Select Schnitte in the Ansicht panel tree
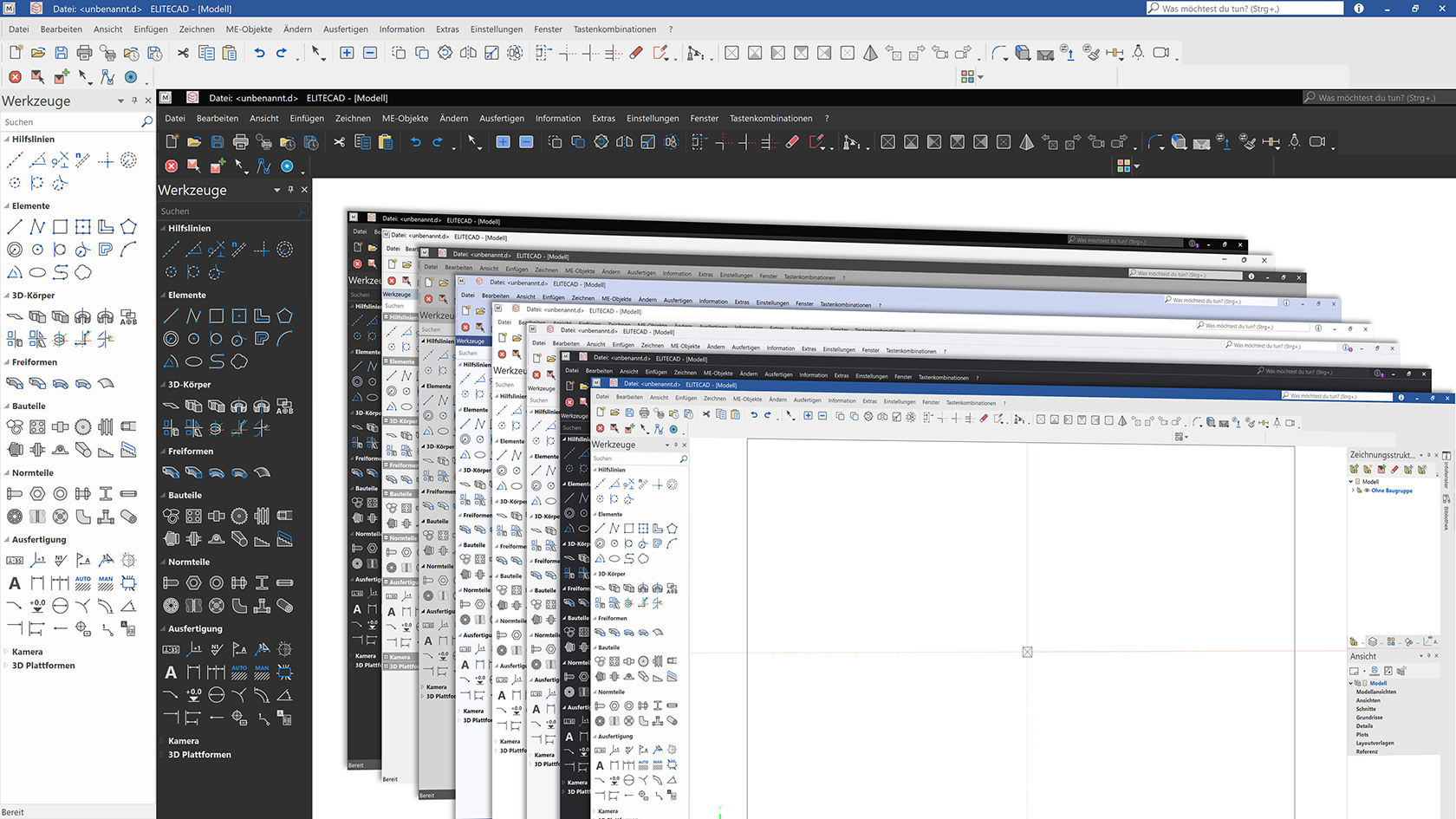The image size is (1456, 819). 1366,709
